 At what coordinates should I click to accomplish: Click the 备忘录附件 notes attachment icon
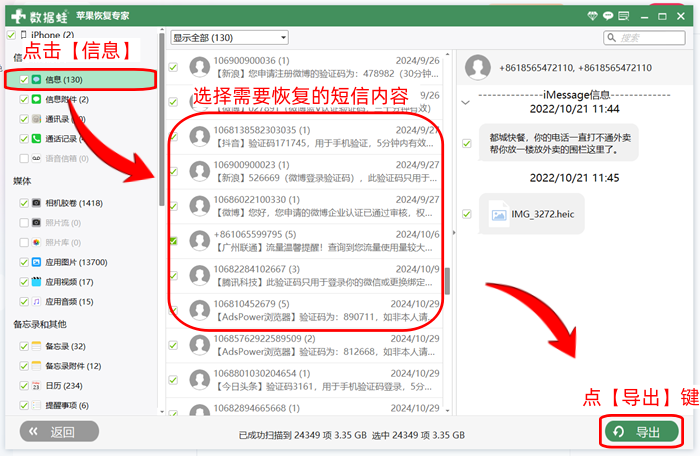click(x=36, y=366)
